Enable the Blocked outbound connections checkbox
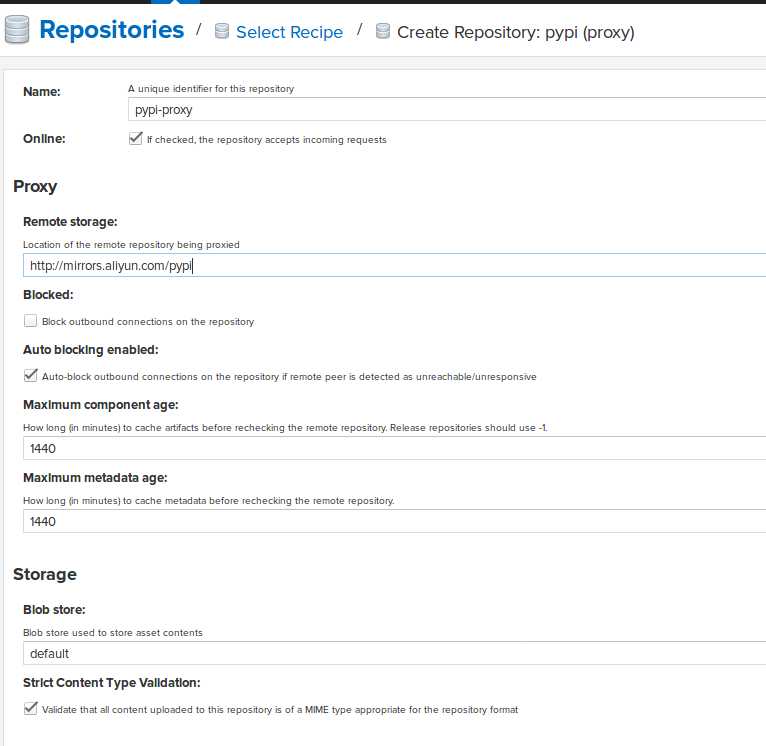The width and height of the screenshot is (766, 746). pyautogui.click(x=31, y=321)
